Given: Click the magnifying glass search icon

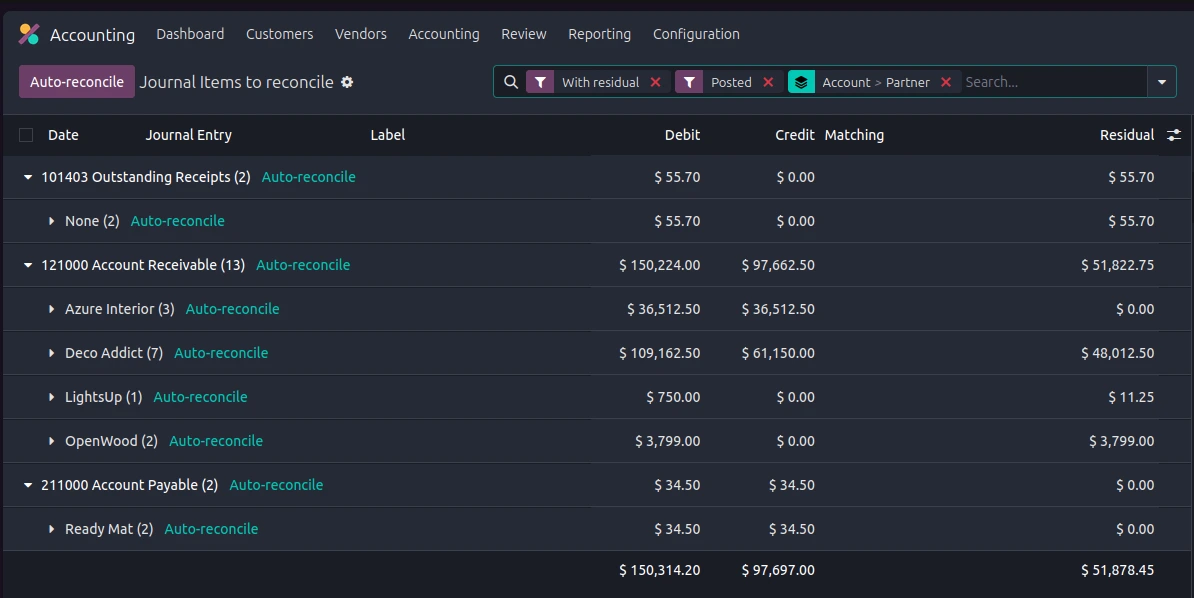Looking at the screenshot, I should click(510, 82).
